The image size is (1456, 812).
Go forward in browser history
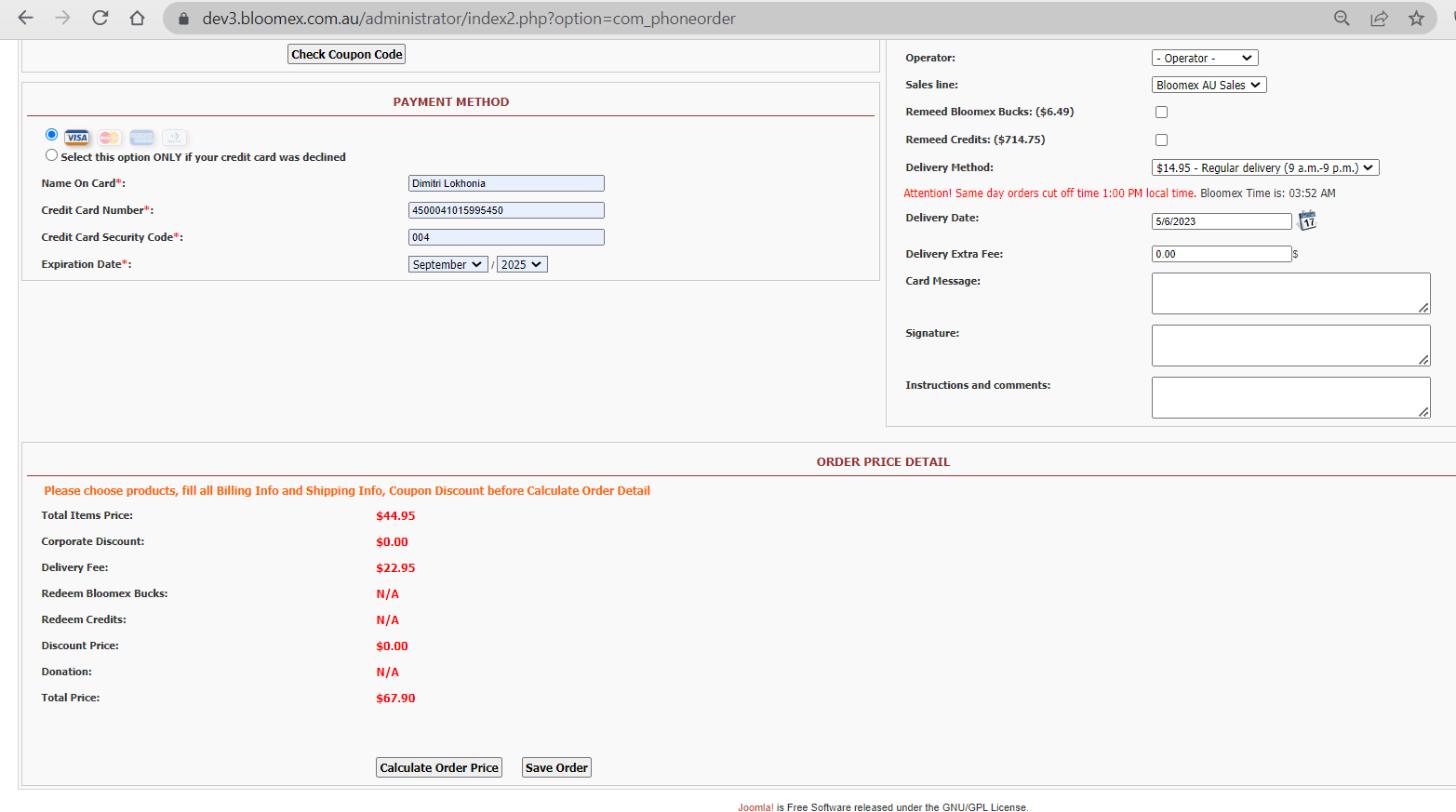pyautogui.click(x=62, y=18)
